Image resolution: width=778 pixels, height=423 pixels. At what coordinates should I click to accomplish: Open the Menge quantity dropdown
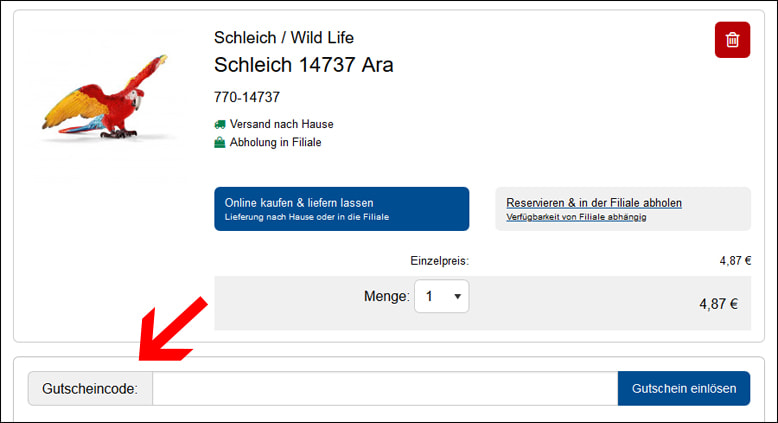442,297
